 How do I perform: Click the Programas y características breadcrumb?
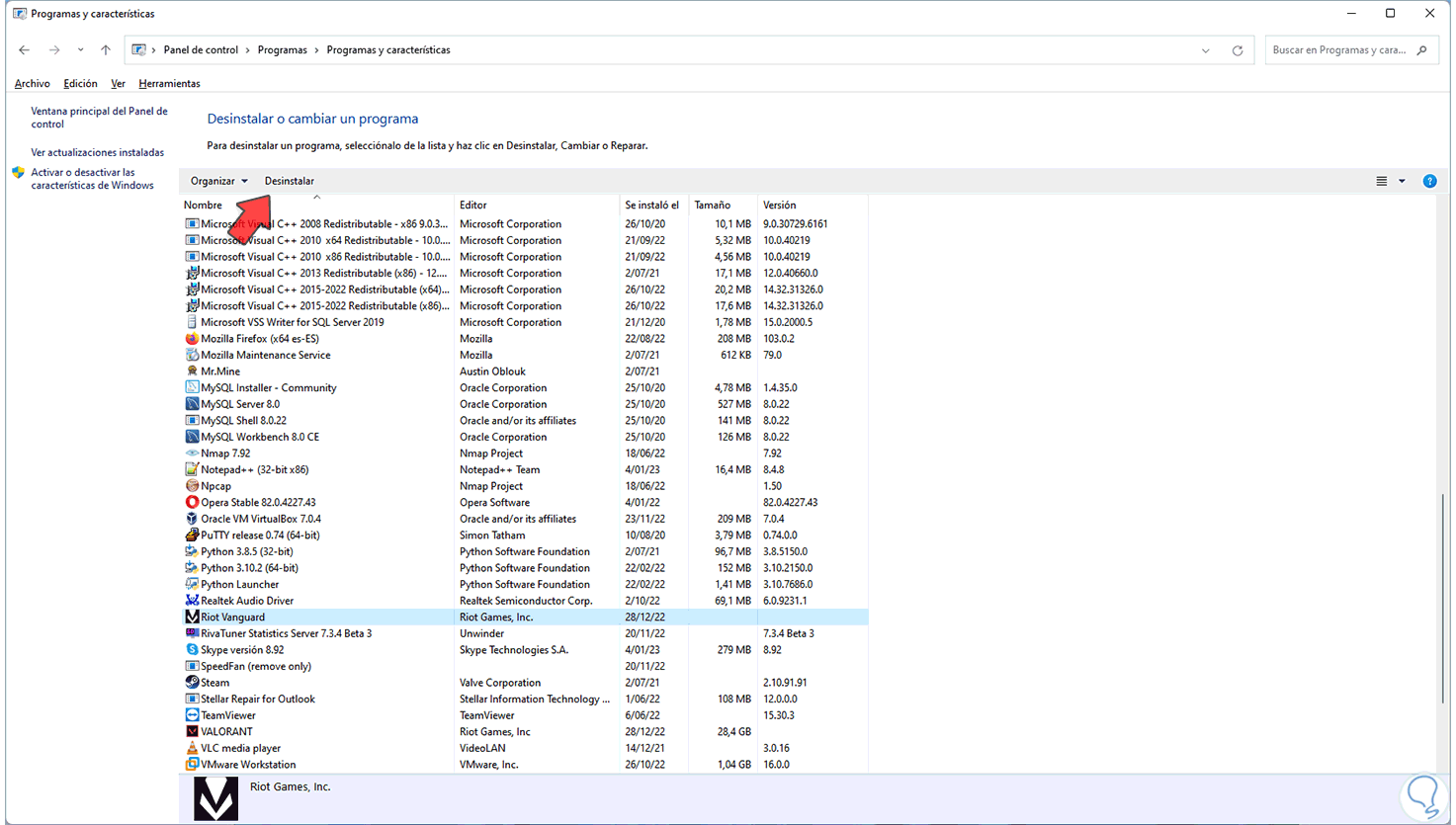point(388,50)
